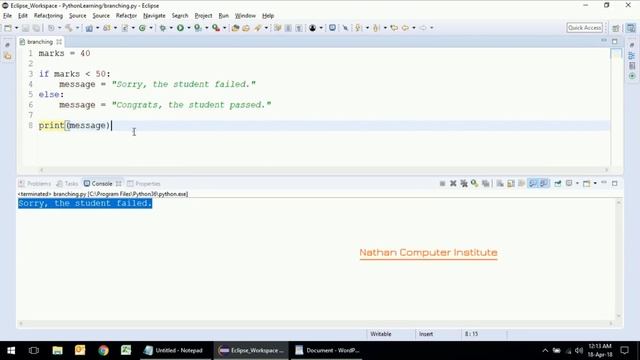
Task: Click the Debug bug icon in the toolbar
Action: [162, 28]
